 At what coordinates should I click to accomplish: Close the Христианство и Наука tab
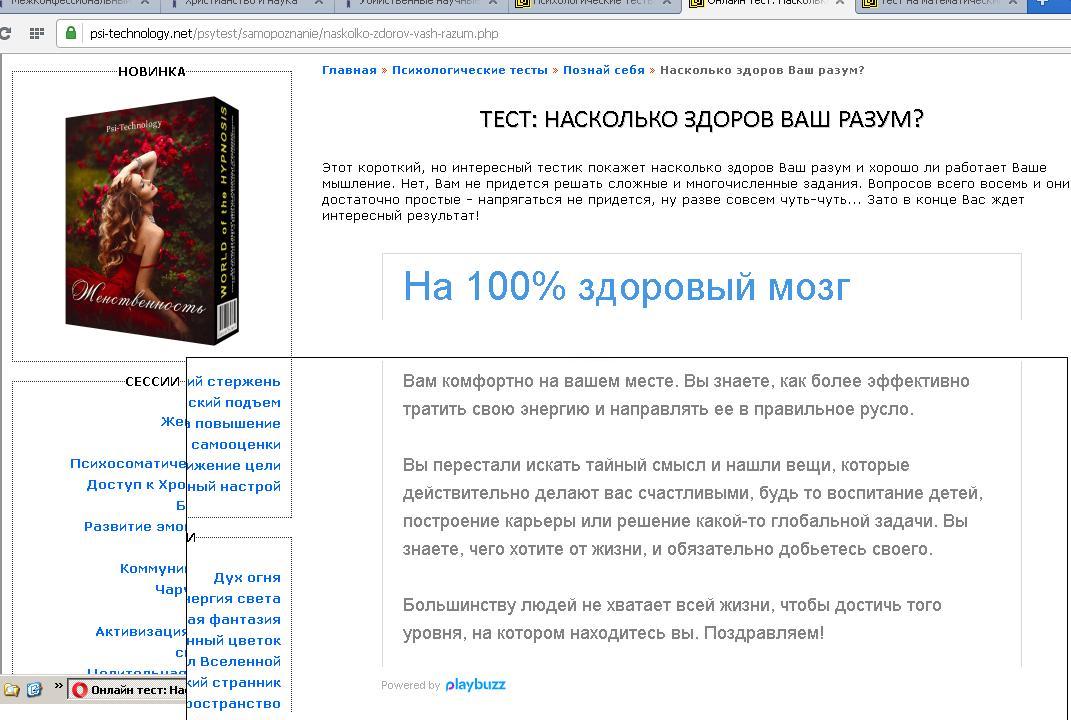320,3
